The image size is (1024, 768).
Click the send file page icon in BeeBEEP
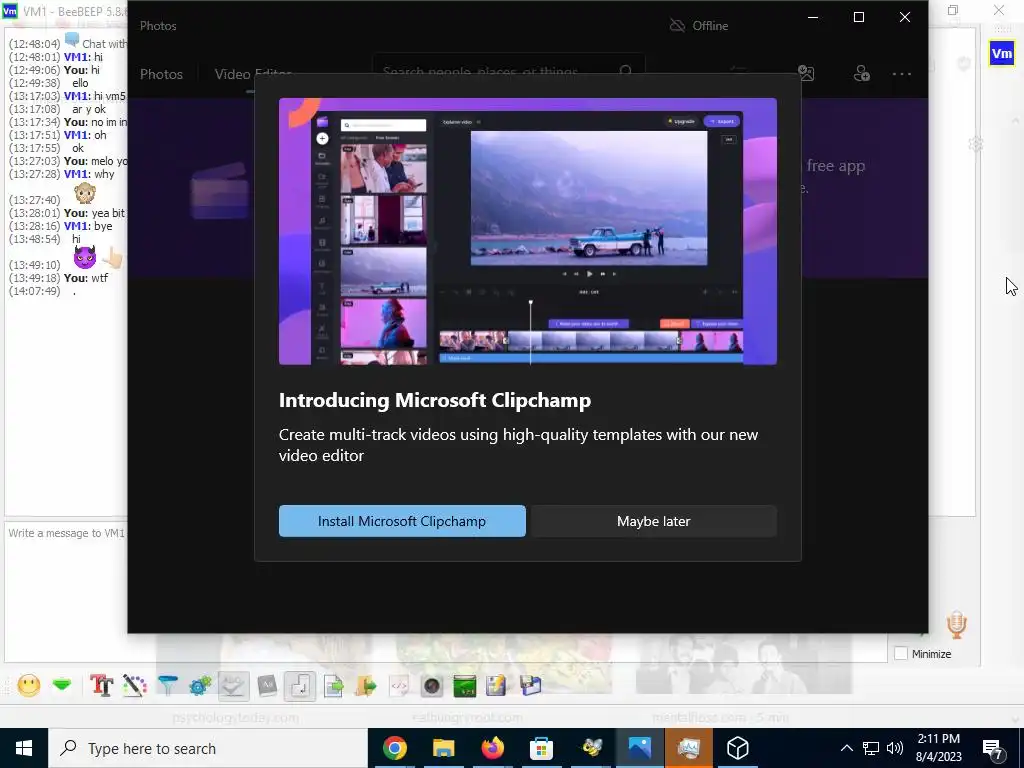pyautogui.click(x=333, y=686)
